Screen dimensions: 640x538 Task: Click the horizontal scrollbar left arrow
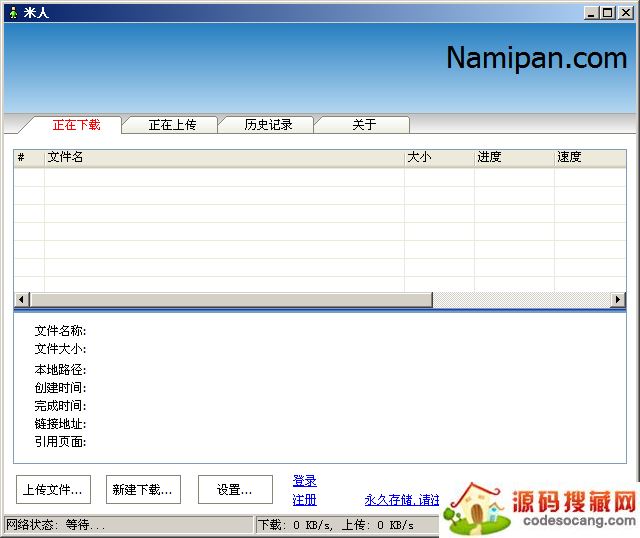point(21,300)
